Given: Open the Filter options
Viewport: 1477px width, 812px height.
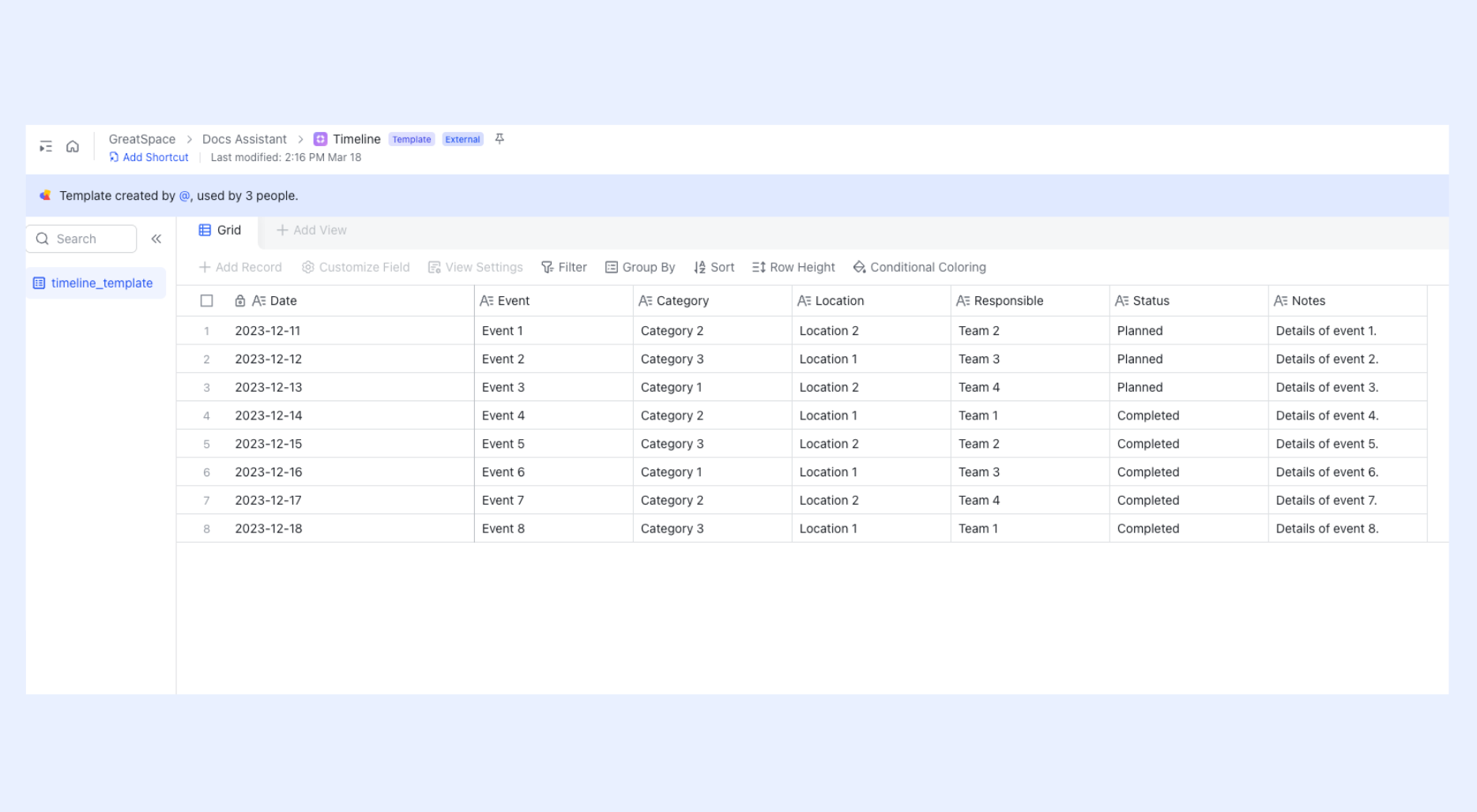Looking at the screenshot, I should [563, 267].
